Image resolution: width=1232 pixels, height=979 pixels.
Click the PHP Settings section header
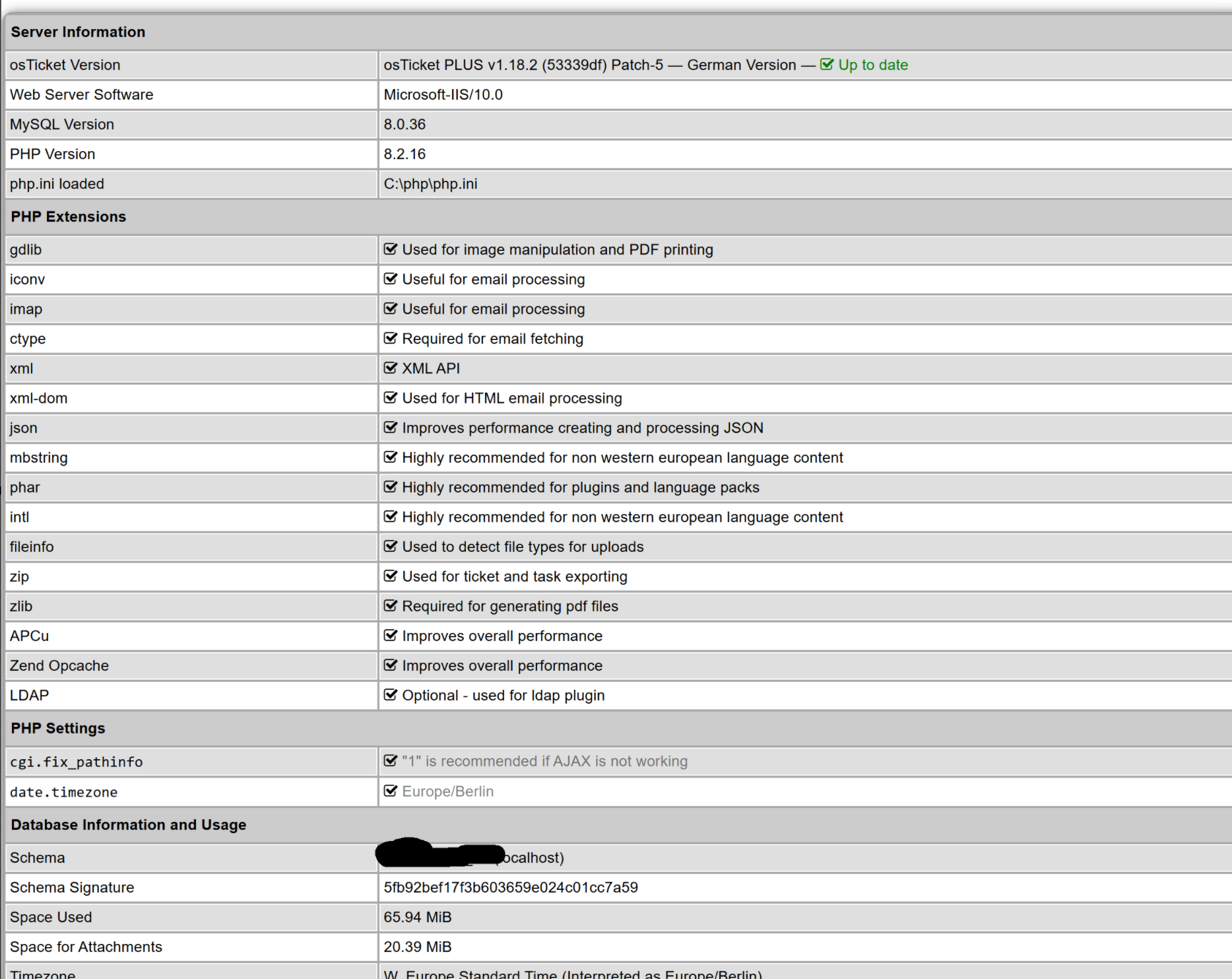(58, 728)
